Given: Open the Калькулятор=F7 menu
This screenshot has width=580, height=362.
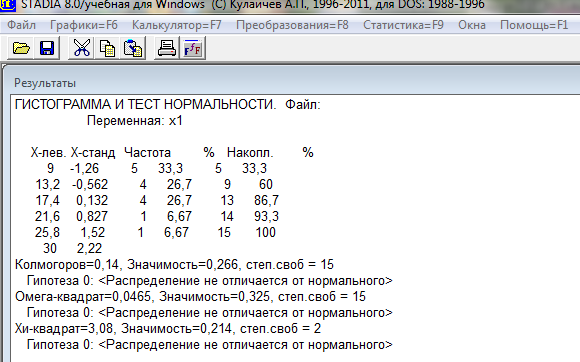Looking at the screenshot, I should point(176,25).
